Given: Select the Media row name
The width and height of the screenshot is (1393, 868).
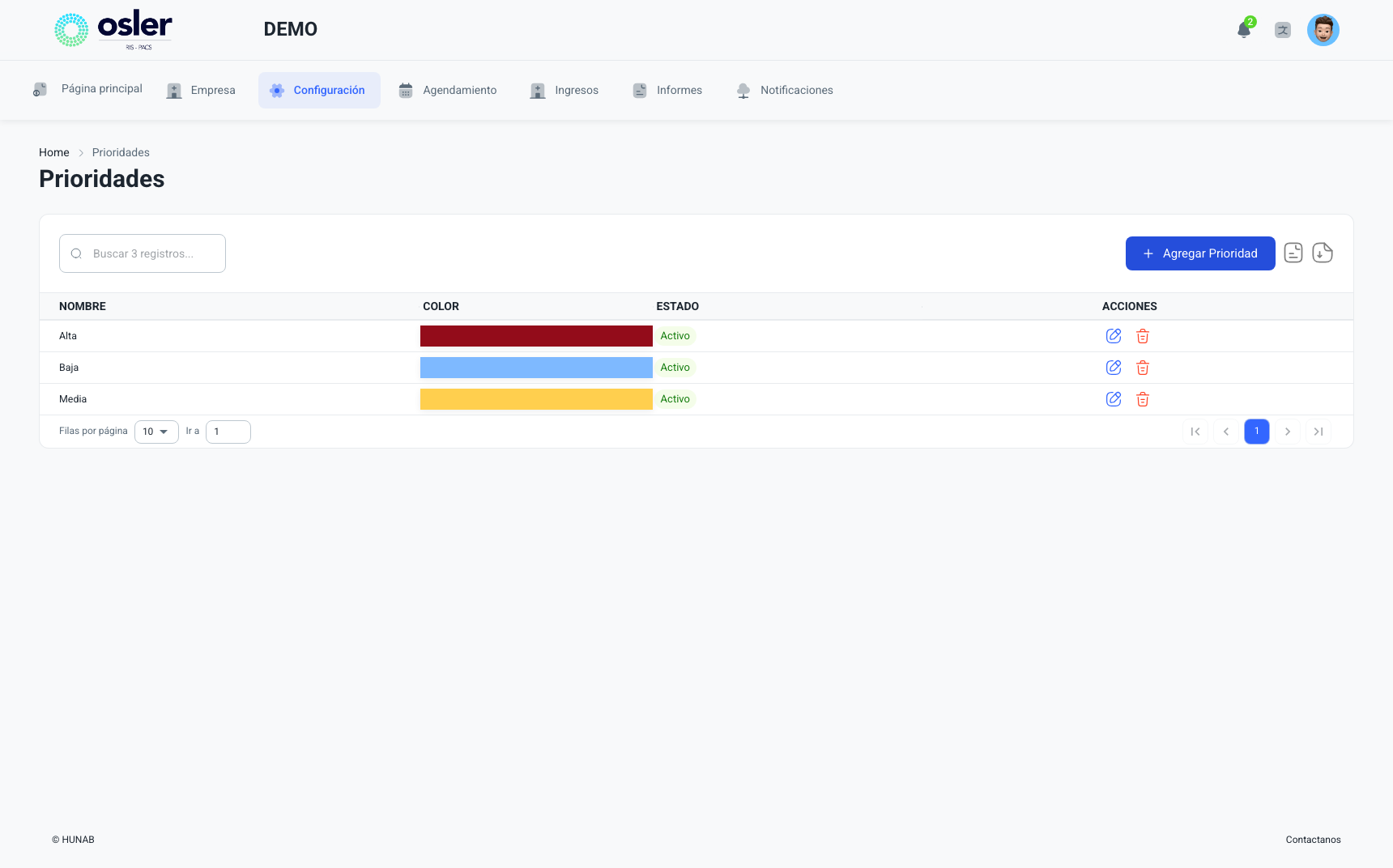Looking at the screenshot, I should coord(73,399).
